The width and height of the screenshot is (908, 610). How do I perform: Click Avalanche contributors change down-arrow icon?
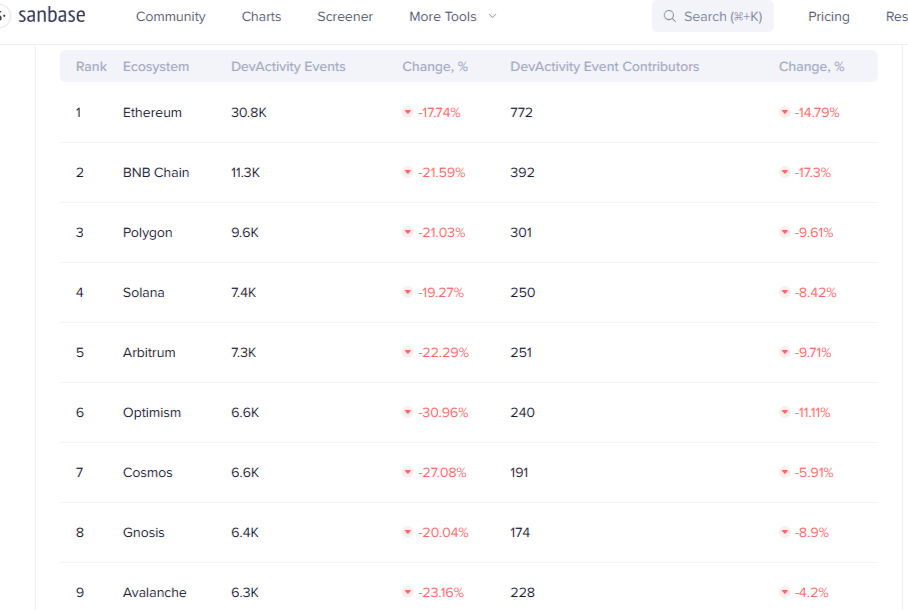tap(785, 593)
